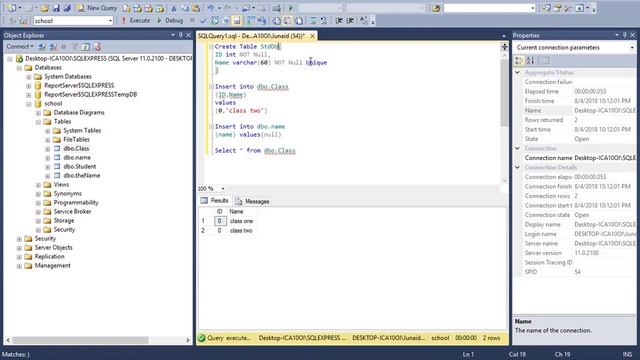Toggle auto-hide pin on Object Explorer
The image size is (640, 360).
[180, 36]
